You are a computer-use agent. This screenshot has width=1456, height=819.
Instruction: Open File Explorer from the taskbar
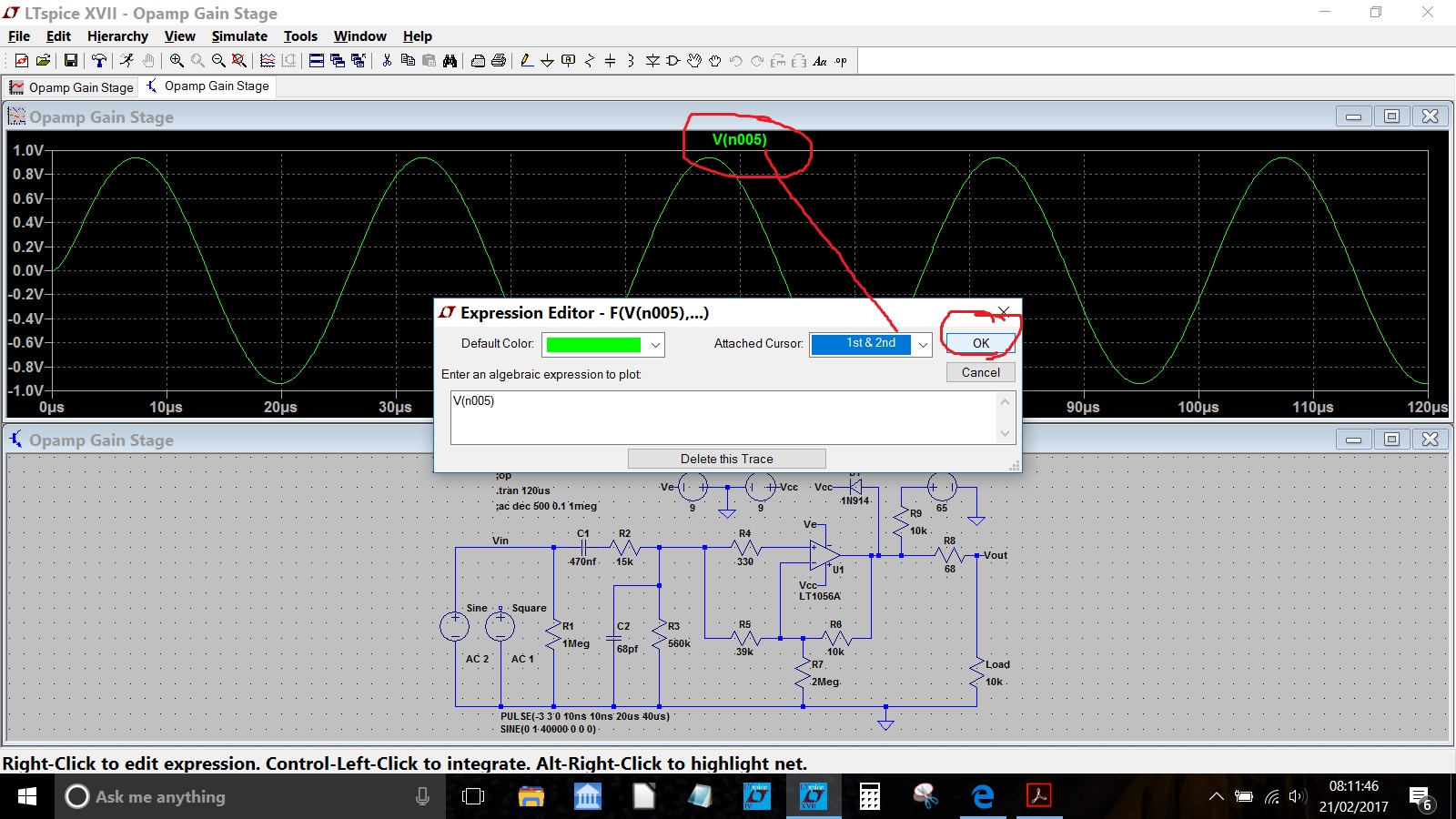pos(531,796)
